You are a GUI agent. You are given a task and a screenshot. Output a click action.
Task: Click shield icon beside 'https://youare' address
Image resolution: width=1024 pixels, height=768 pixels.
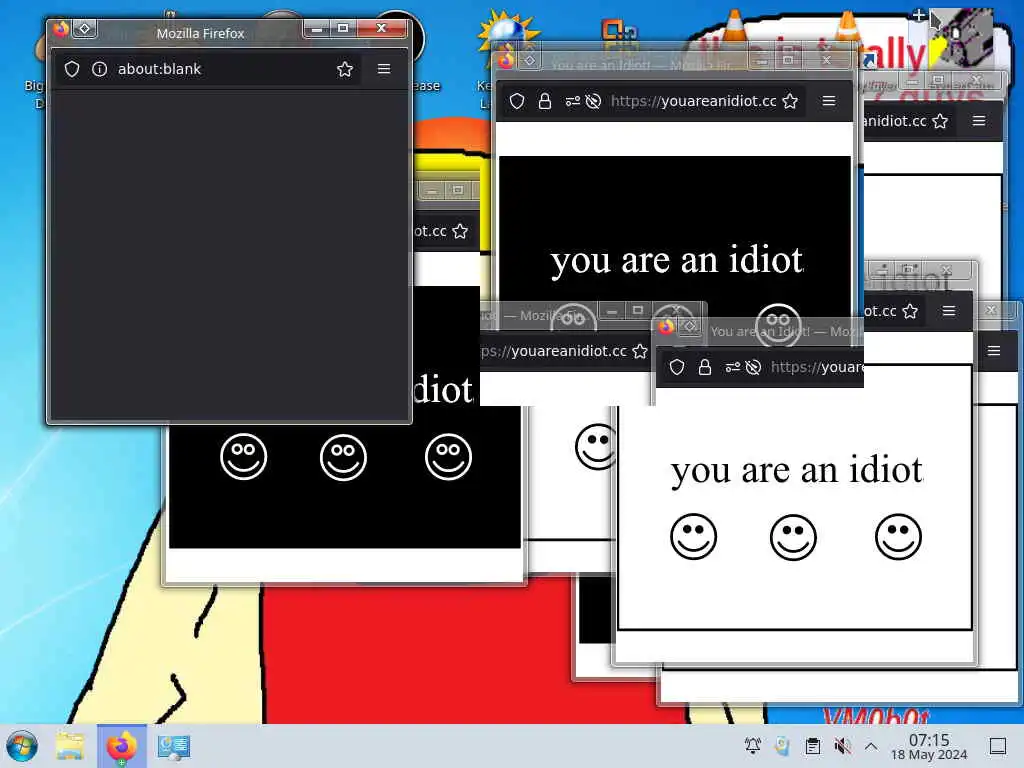tap(677, 368)
